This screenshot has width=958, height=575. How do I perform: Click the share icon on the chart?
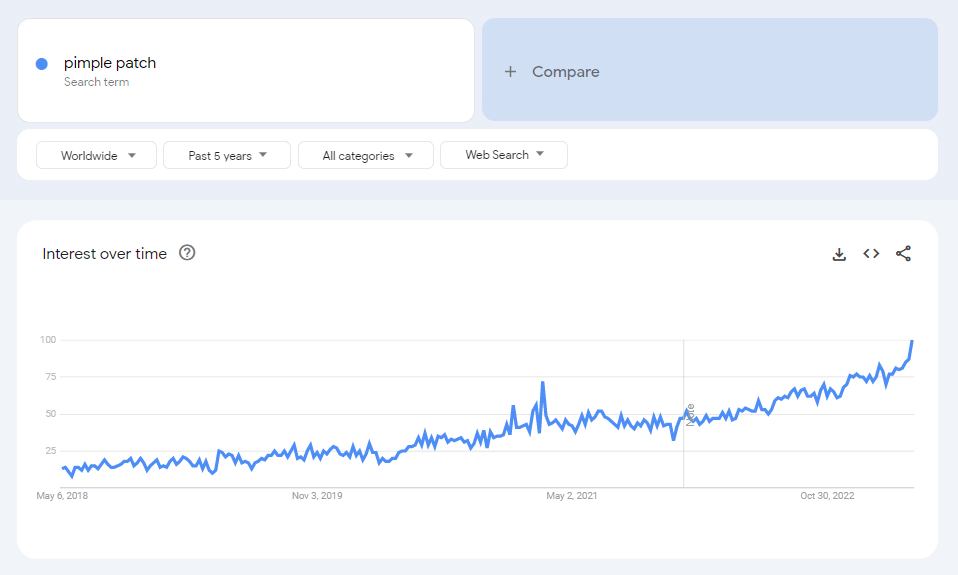tap(903, 254)
